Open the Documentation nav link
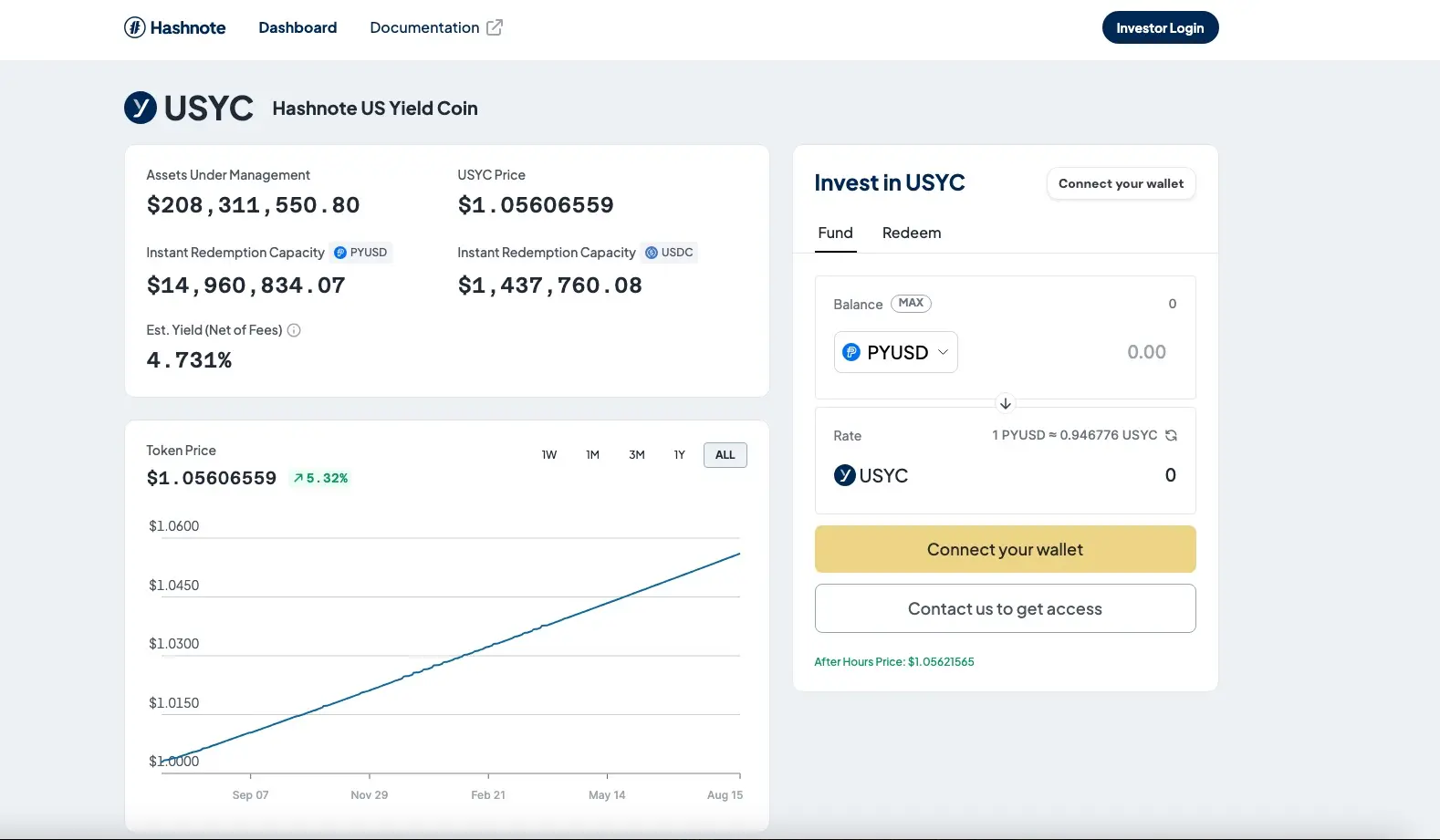This screenshot has height=840, width=1440. pos(424,27)
